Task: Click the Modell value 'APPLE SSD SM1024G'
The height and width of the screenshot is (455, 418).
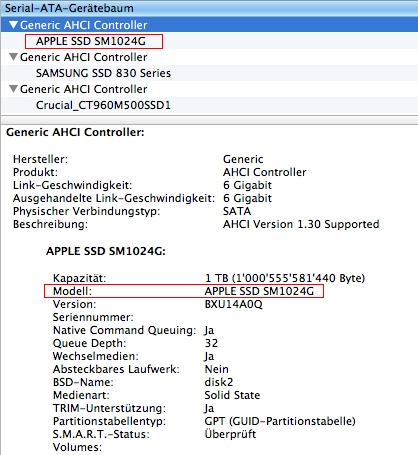Action: coord(259,291)
